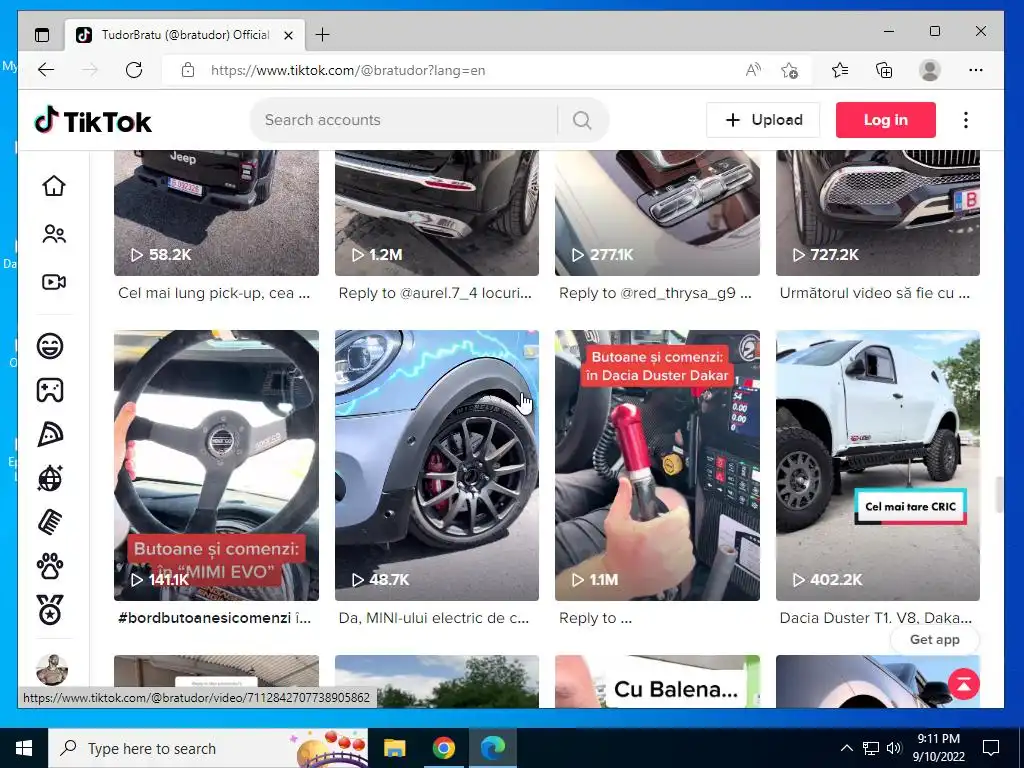Open the MINI wheel video with 48.7K views
The height and width of the screenshot is (768, 1024).
(437, 465)
